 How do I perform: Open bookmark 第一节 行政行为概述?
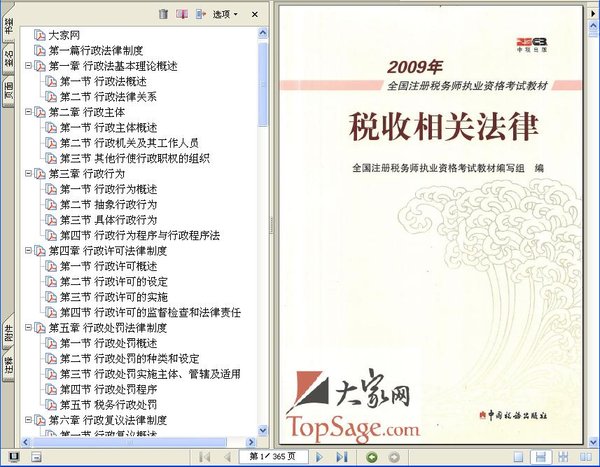[x=108, y=189]
